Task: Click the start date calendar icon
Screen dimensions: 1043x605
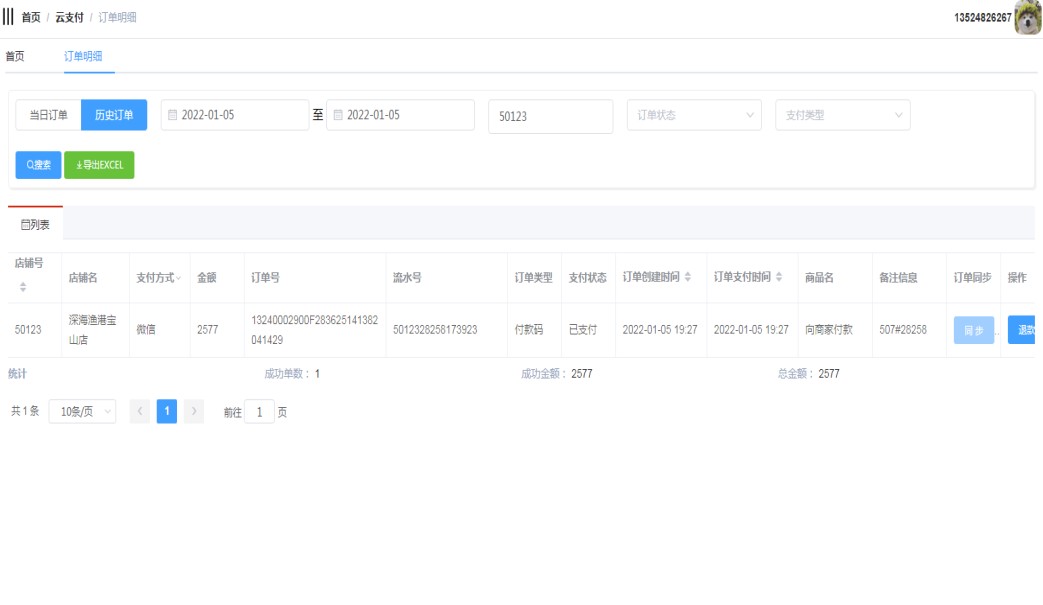Action: pyautogui.click(x=172, y=115)
